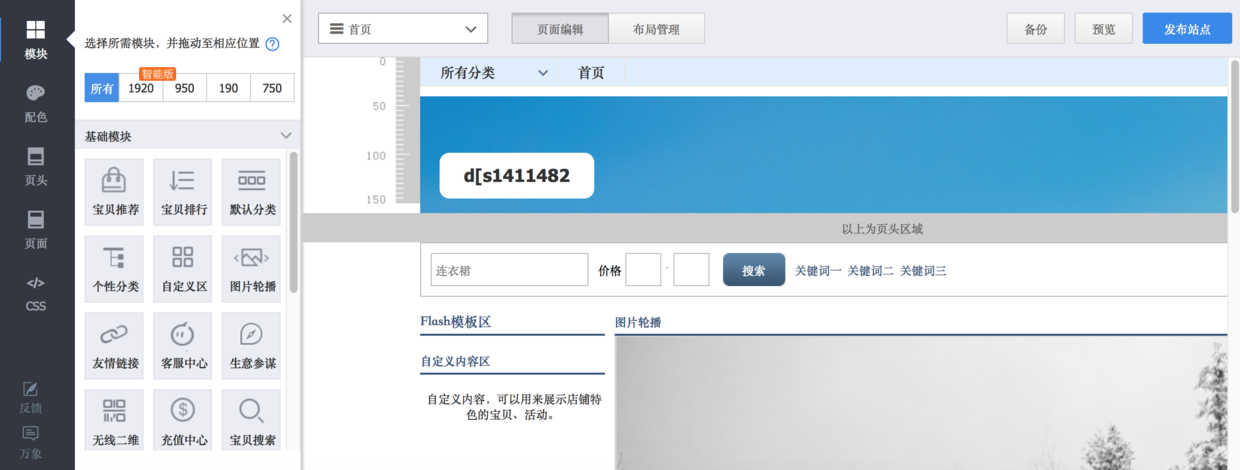Open the 配色 color scheme panel
Screen dimensions: 1240x470
tap(36, 103)
